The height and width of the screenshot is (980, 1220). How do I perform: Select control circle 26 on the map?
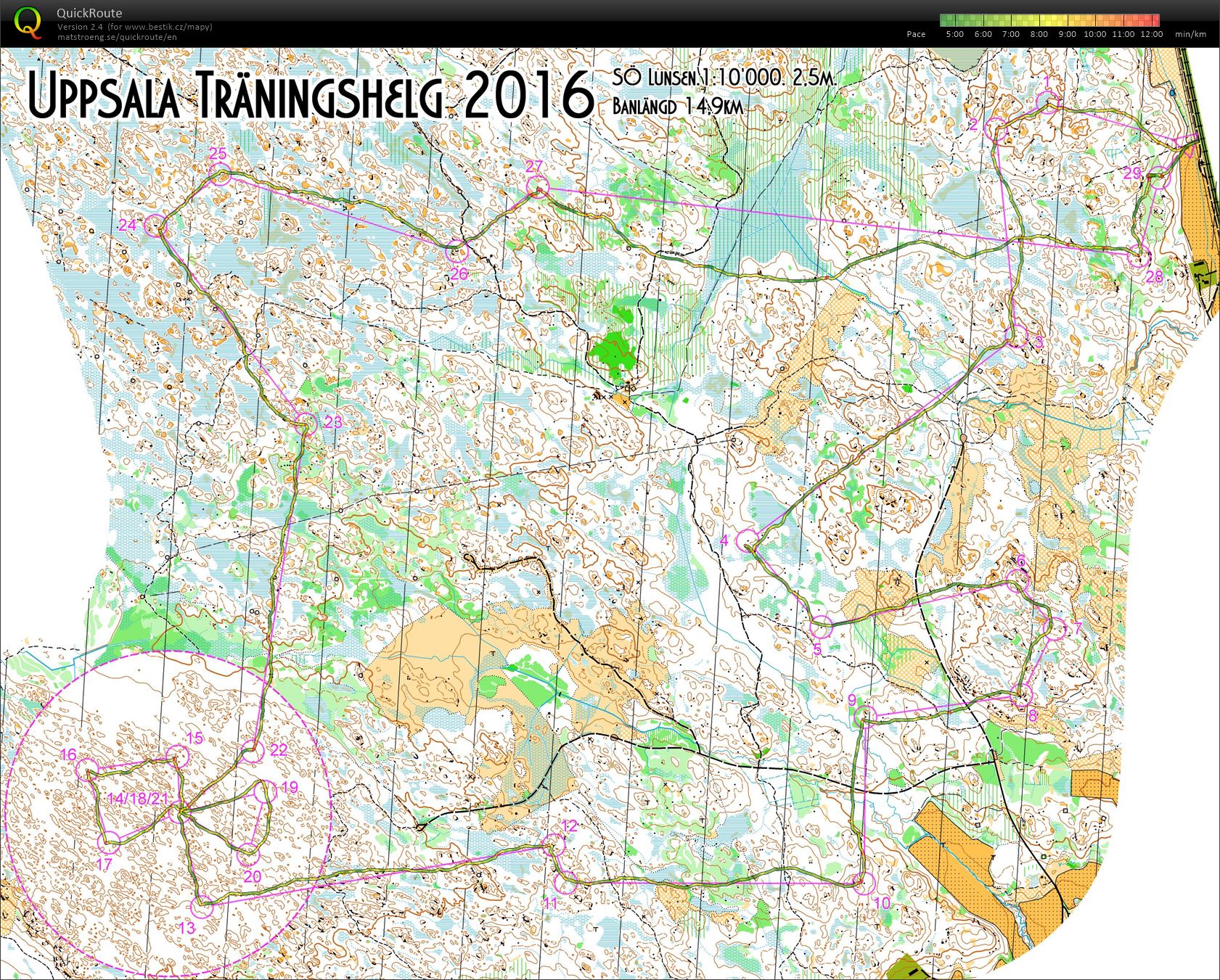(457, 252)
